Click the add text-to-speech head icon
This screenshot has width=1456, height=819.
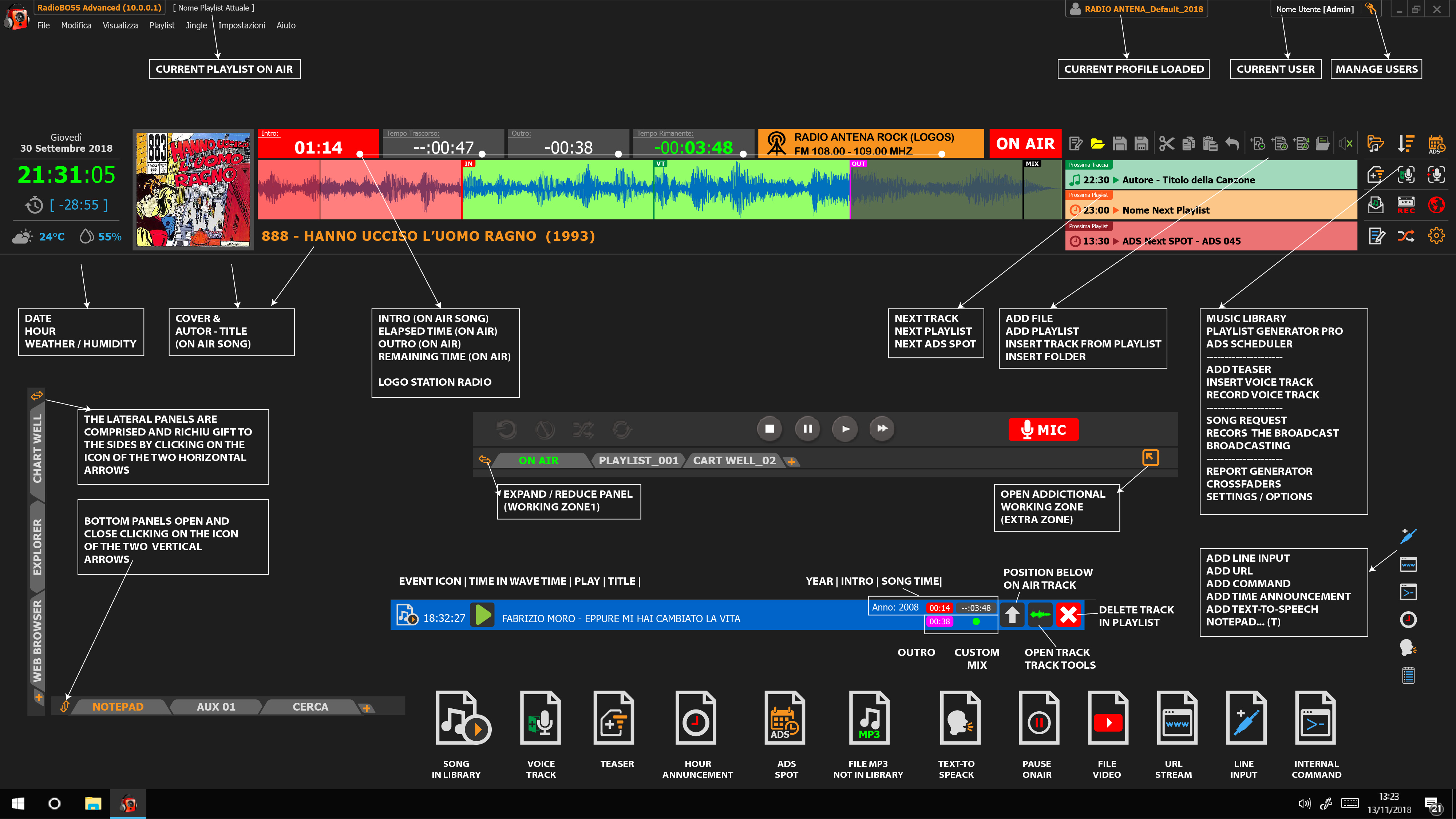pos(1408,647)
